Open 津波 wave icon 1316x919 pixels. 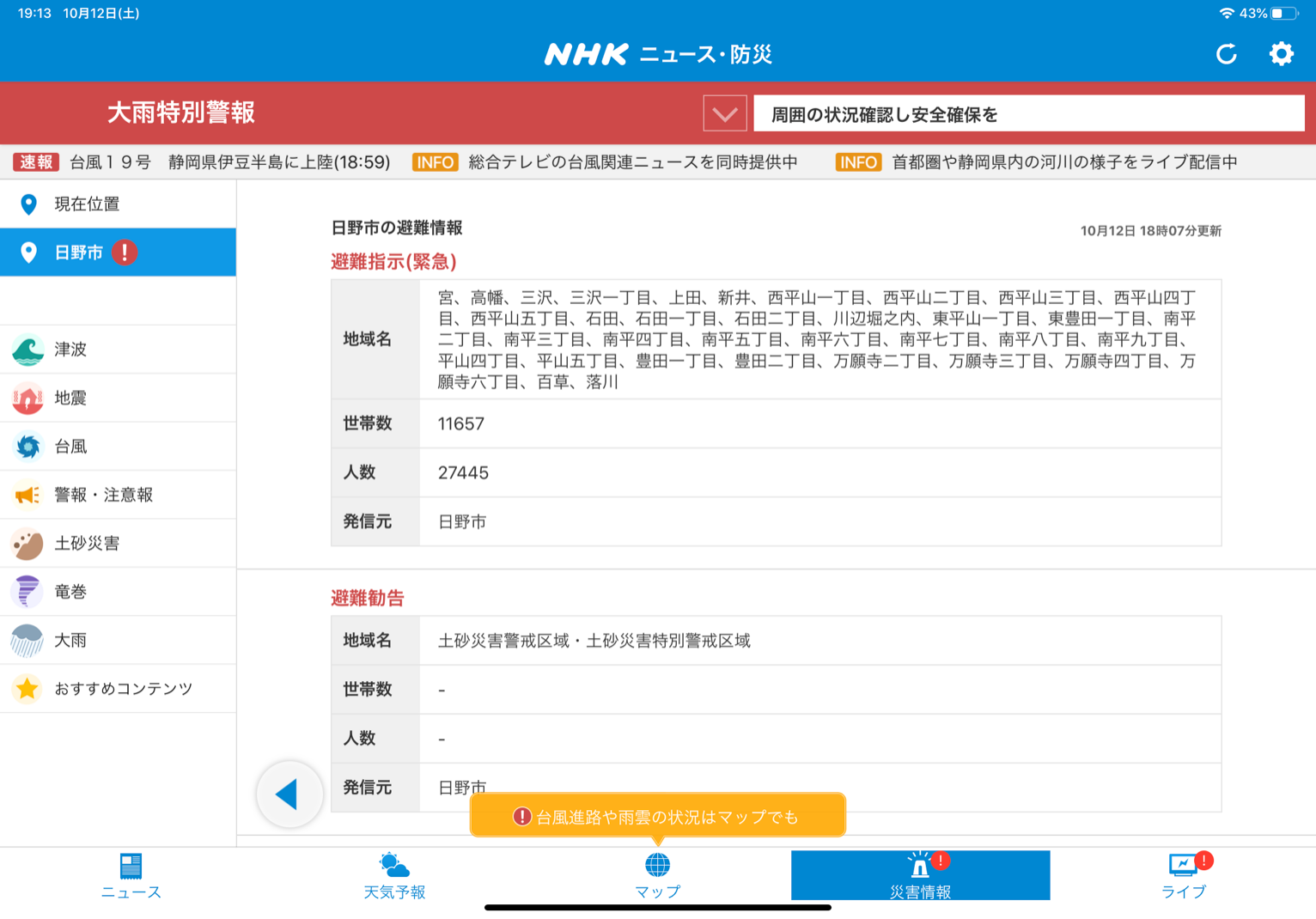click(x=27, y=350)
